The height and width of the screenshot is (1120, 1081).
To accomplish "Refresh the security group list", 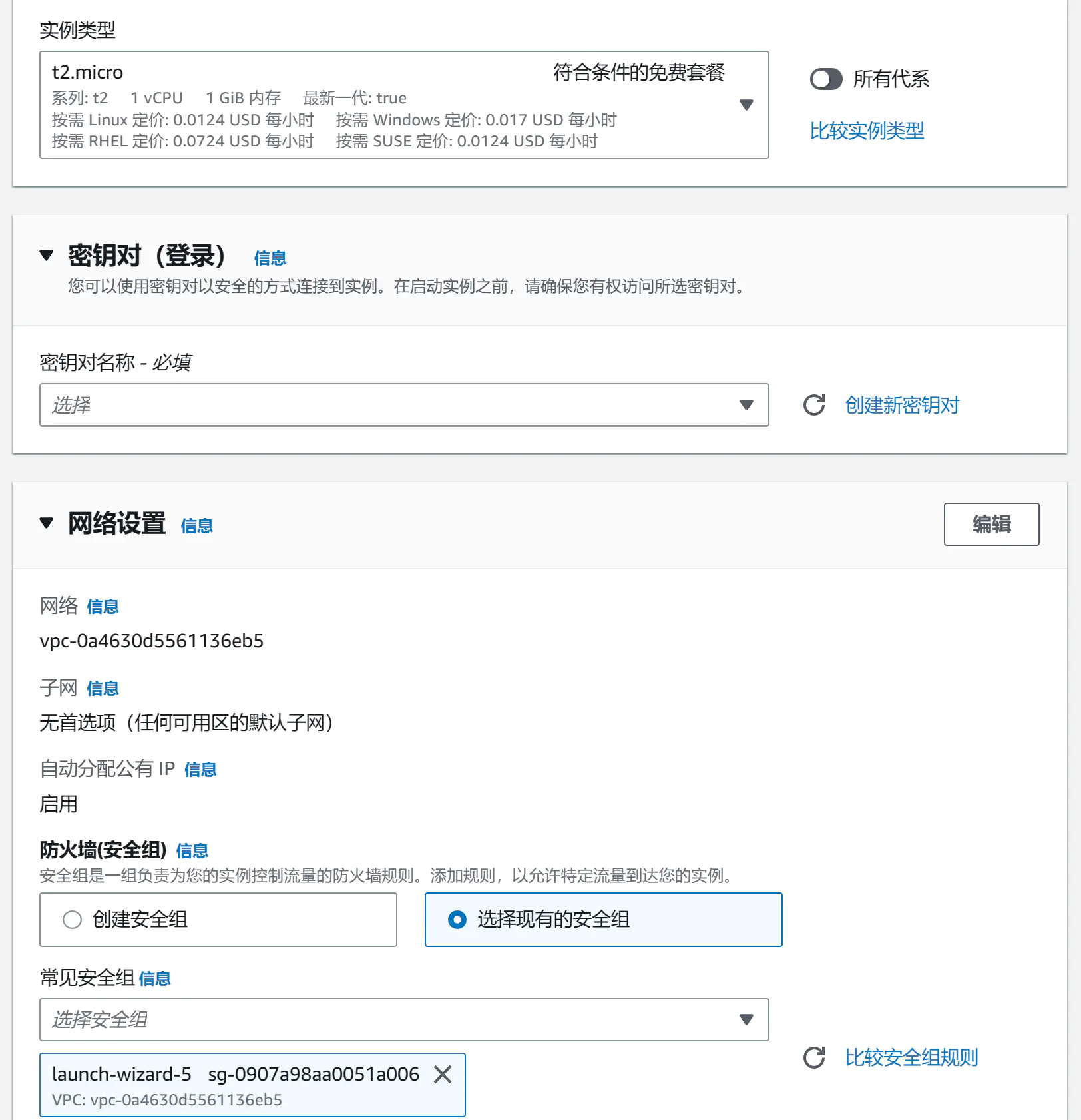I will (x=814, y=1057).
